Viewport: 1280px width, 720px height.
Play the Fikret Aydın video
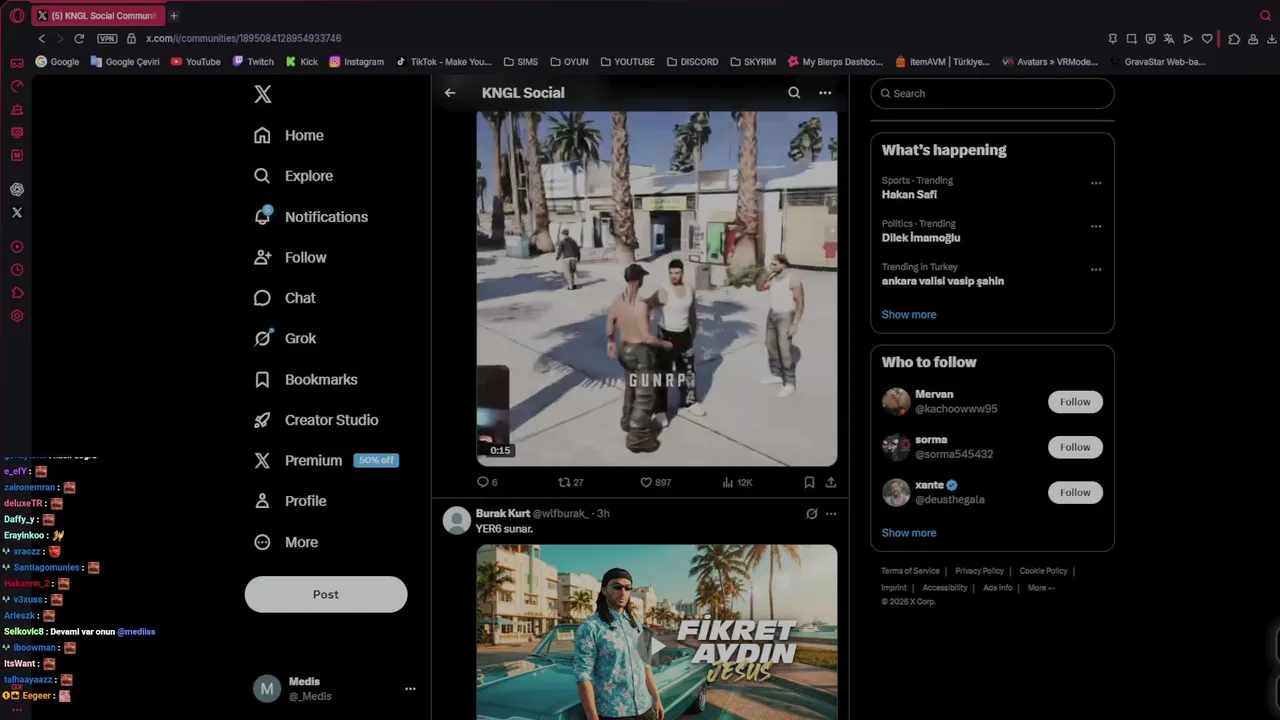657,646
